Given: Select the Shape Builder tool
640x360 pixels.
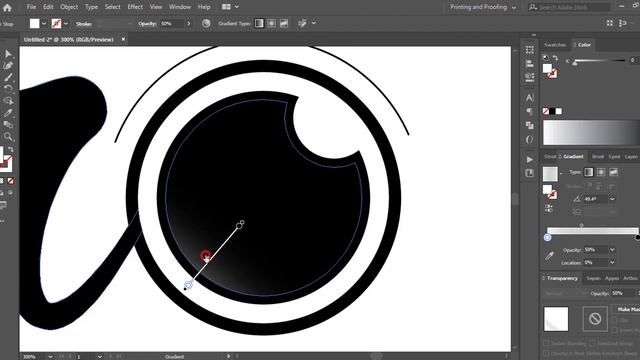Looking at the screenshot, I should tap(8, 100).
